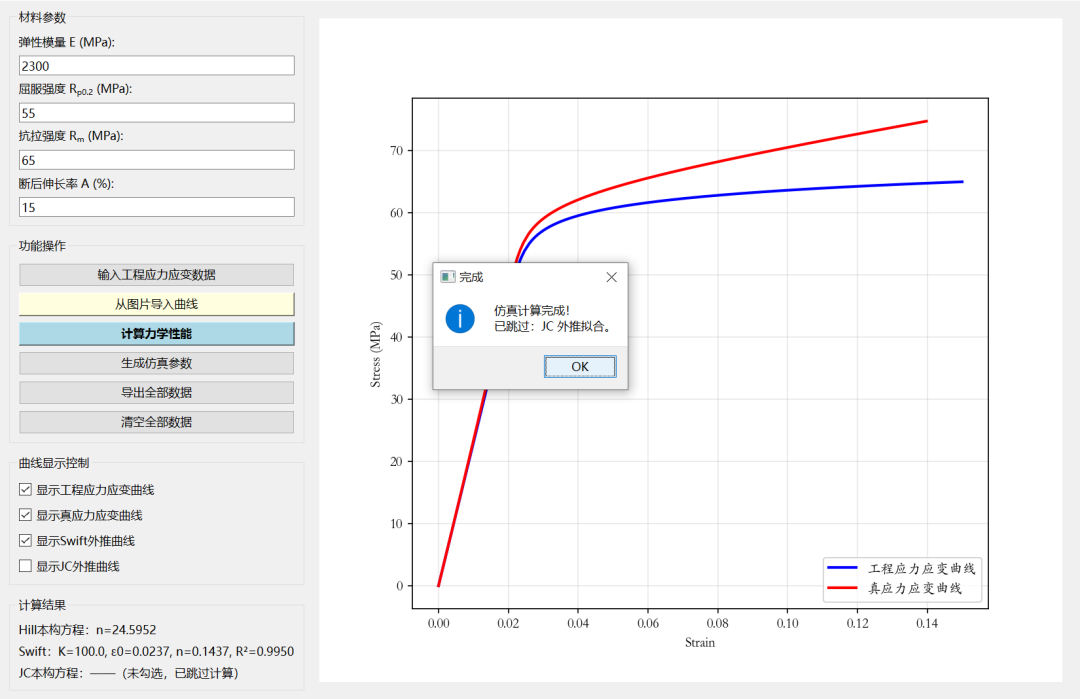Click the Swift parameters result line
Image resolution: width=1080 pixels, height=699 pixels.
click(156, 651)
